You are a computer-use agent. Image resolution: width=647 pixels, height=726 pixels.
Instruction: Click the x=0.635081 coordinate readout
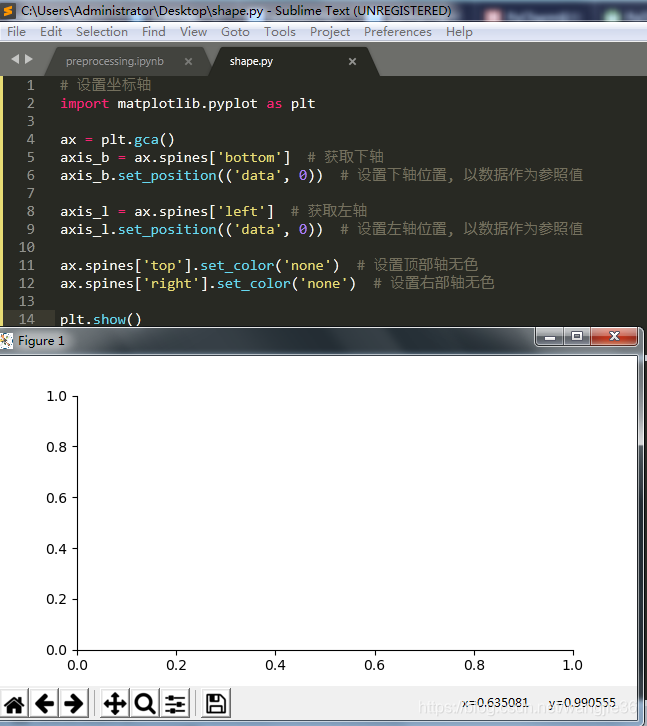point(495,703)
